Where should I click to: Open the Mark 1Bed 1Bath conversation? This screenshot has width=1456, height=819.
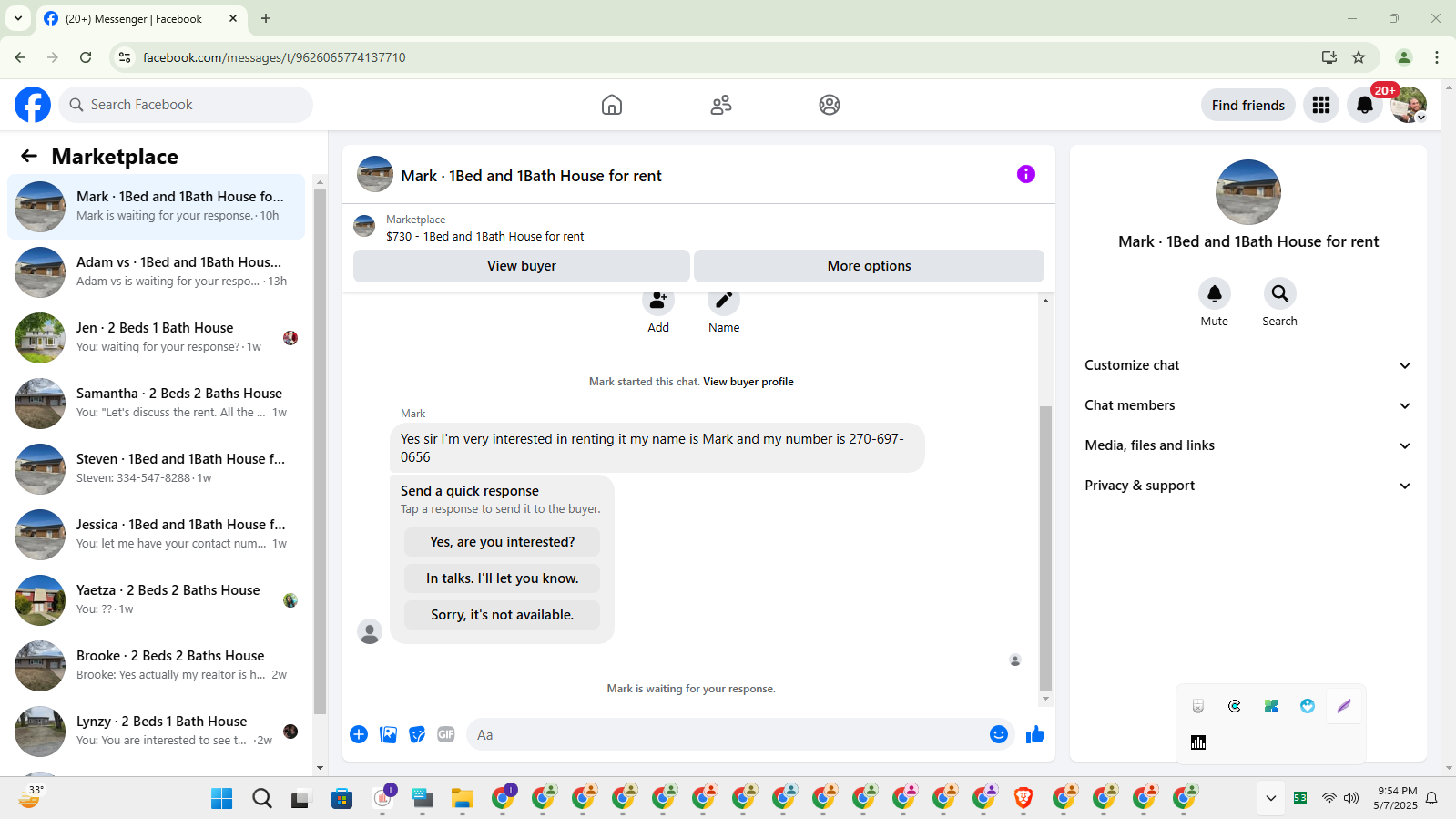pos(157,207)
